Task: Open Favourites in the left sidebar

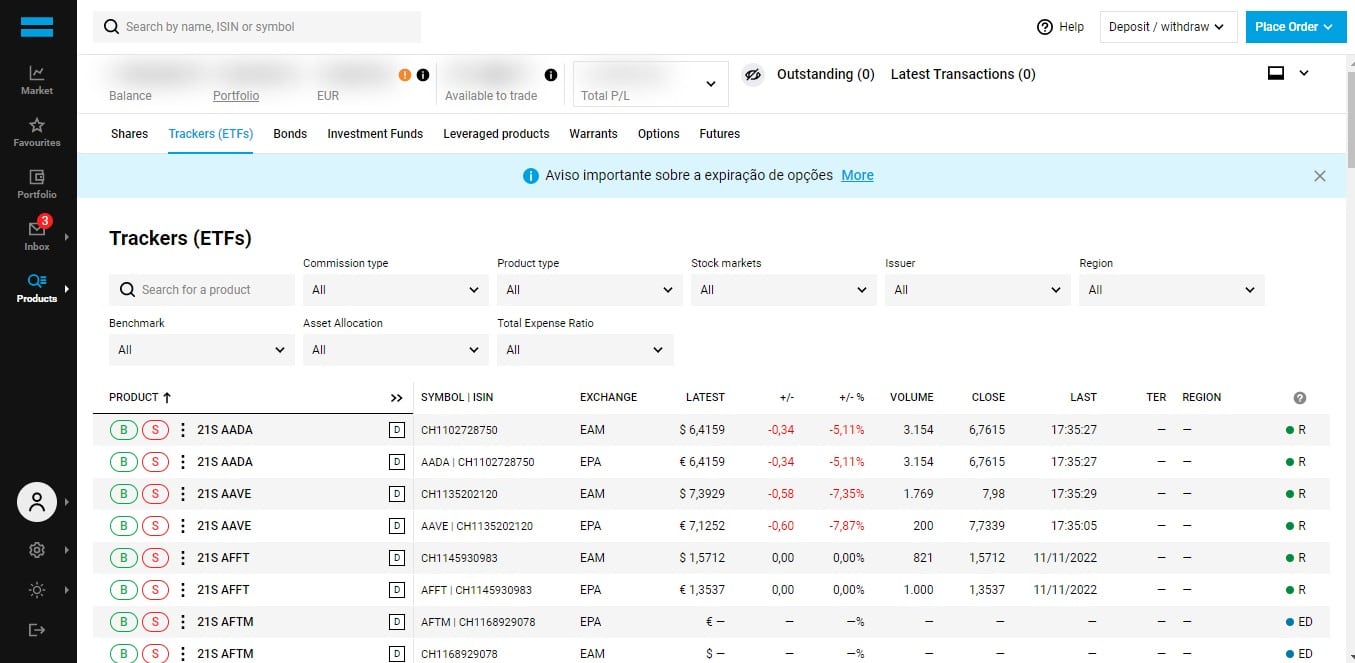Action: tap(36, 131)
